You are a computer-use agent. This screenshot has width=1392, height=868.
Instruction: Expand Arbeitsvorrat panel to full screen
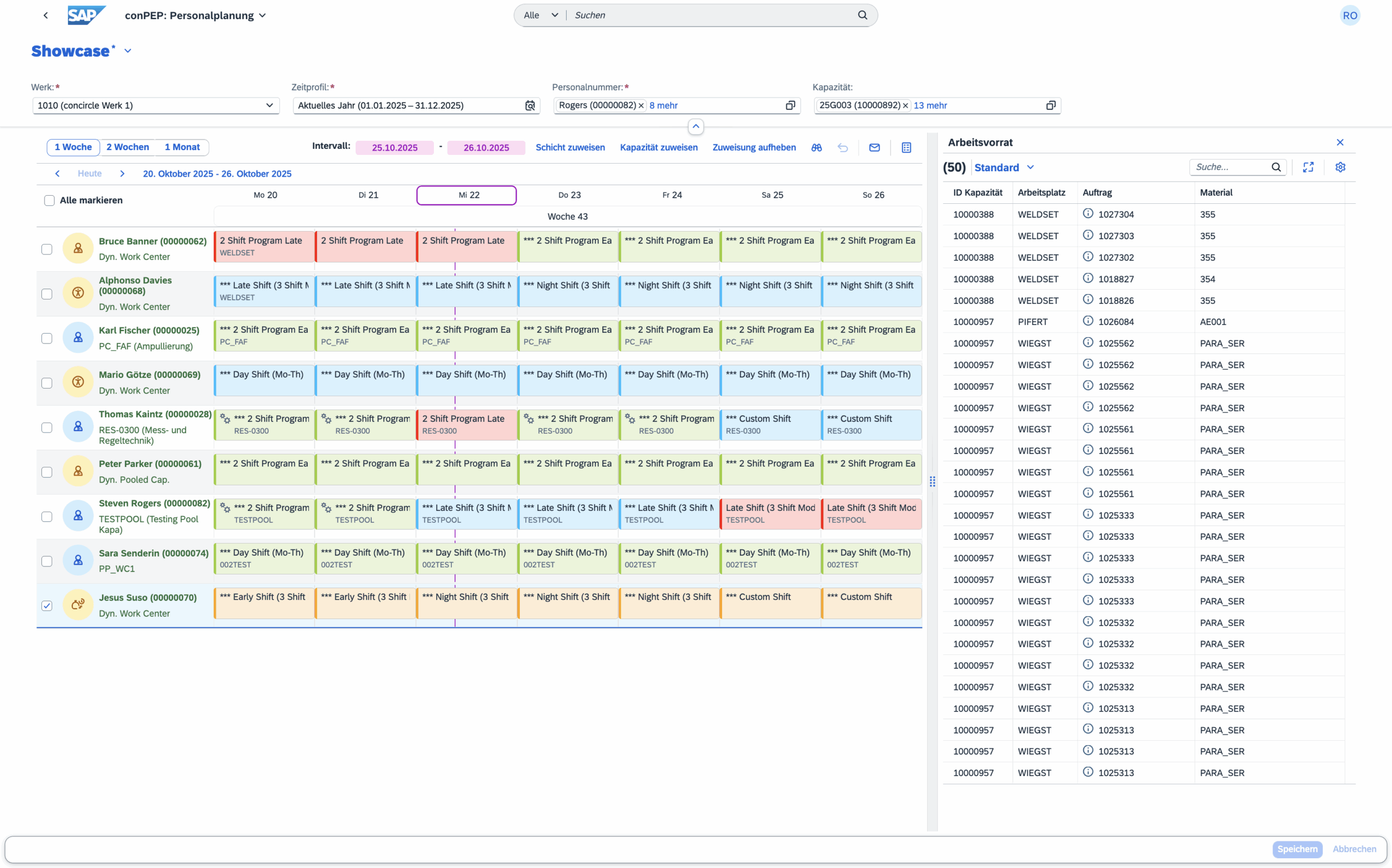click(x=1308, y=167)
